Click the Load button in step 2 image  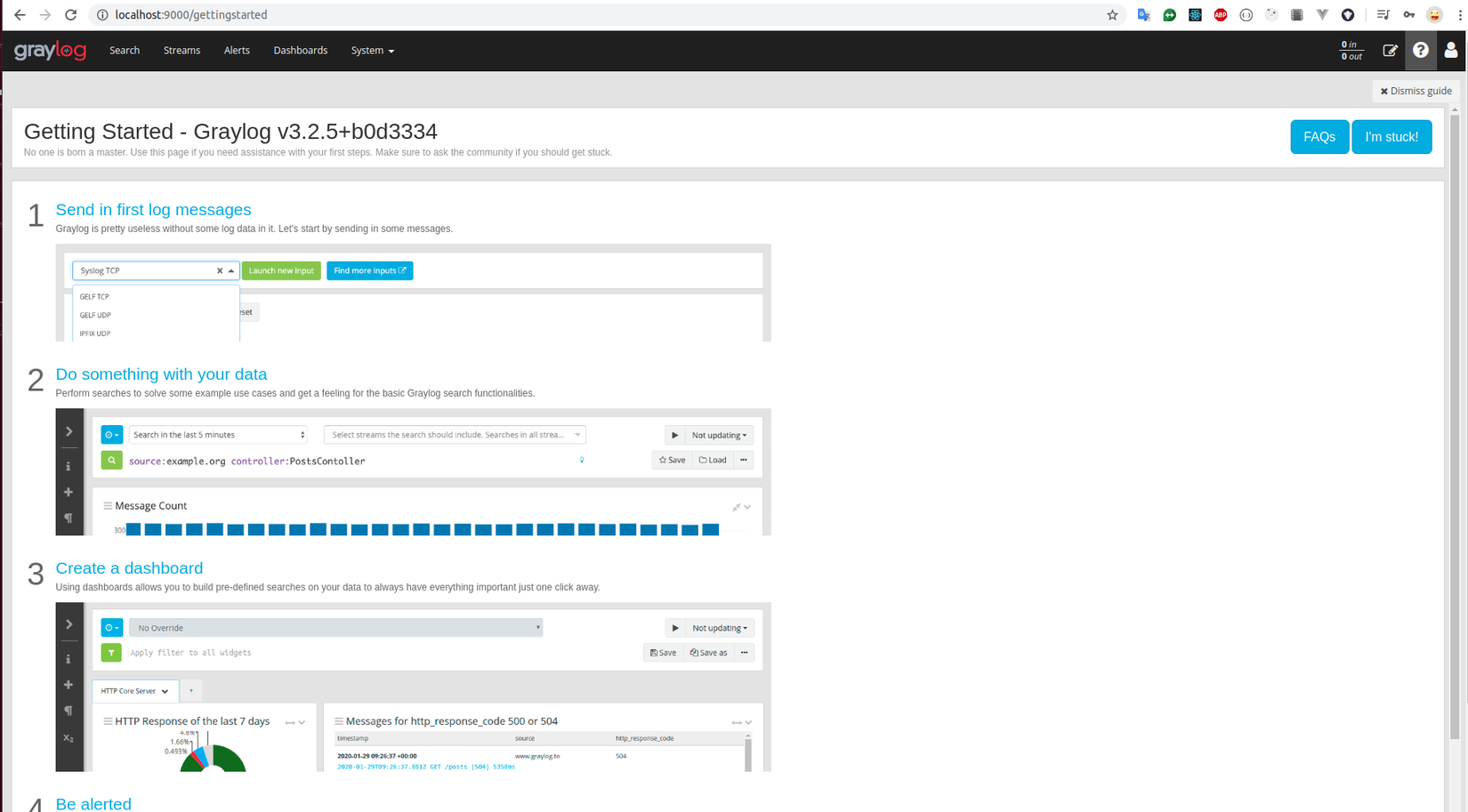coord(713,460)
